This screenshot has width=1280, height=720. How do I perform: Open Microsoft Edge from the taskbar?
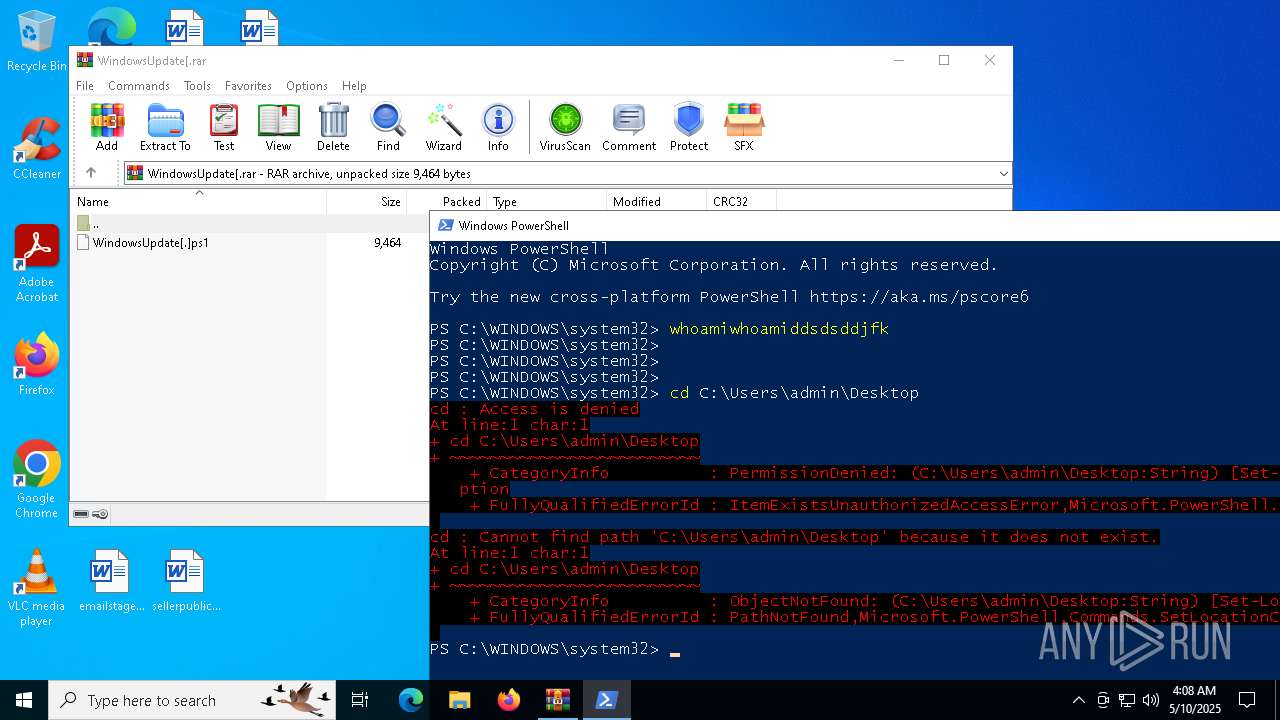tap(410, 700)
